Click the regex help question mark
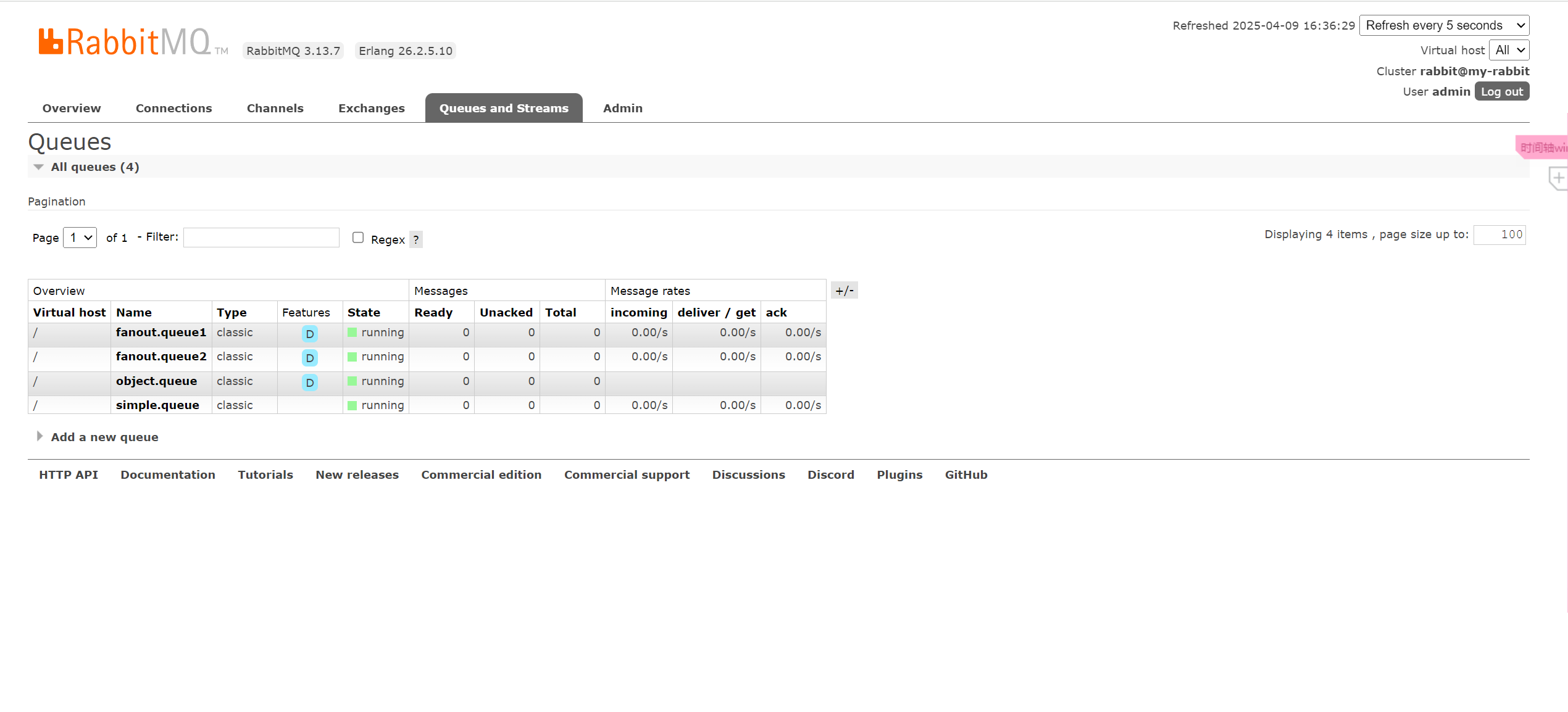This screenshot has height=712, width=1568. coord(416,239)
